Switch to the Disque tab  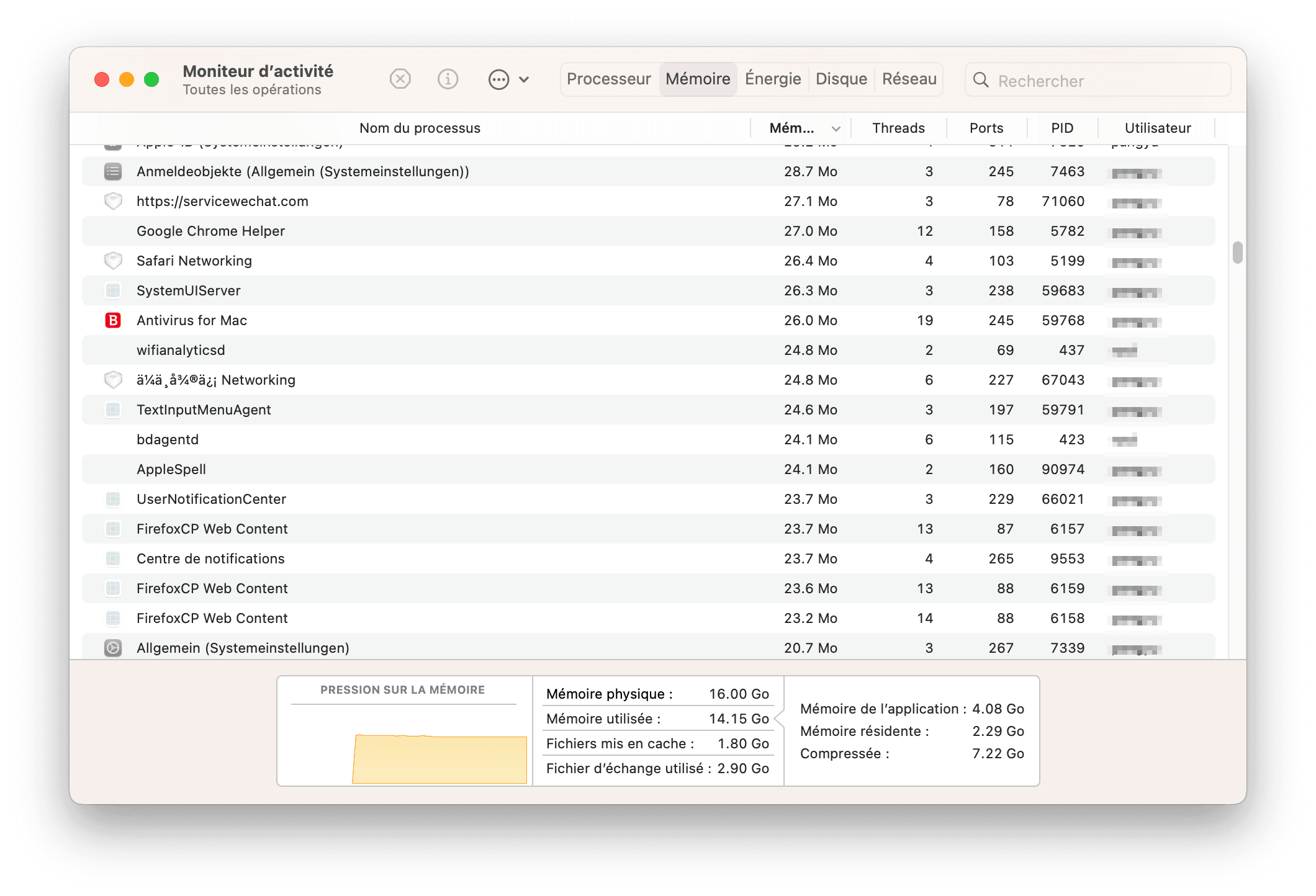click(x=841, y=79)
